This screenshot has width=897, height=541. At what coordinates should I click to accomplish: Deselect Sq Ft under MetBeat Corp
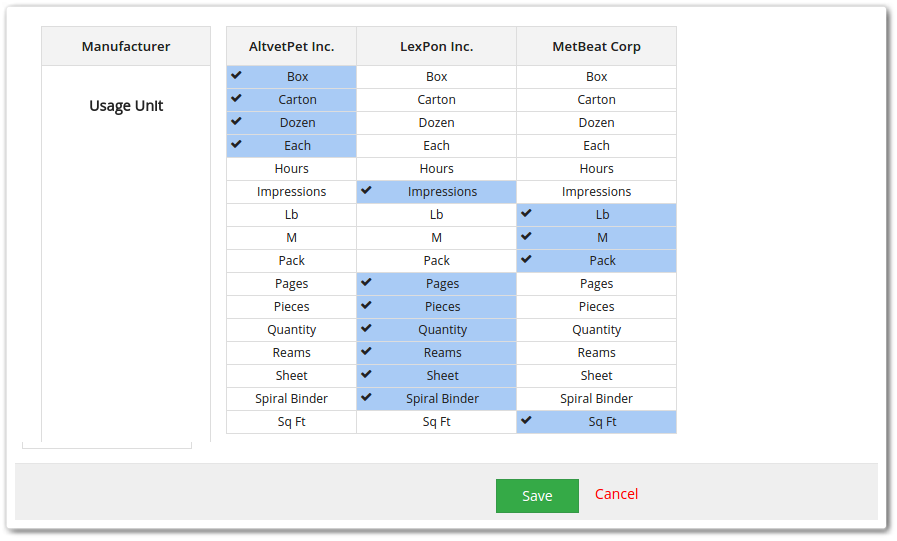coord(596,422)
